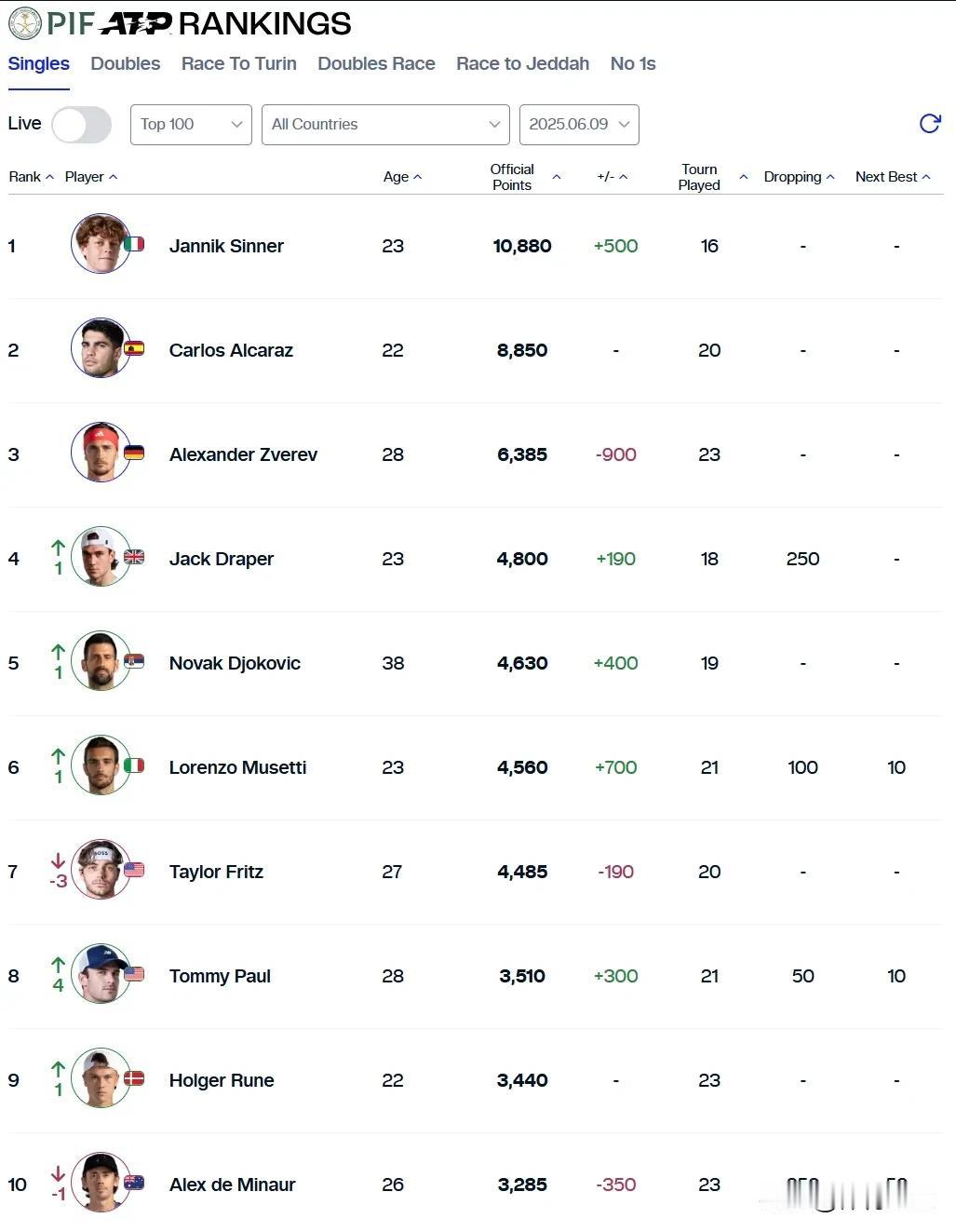This screenshot has height=1232, width=956.
Task: Sort by Official Points arrow
Action: [x=557, y=177]
